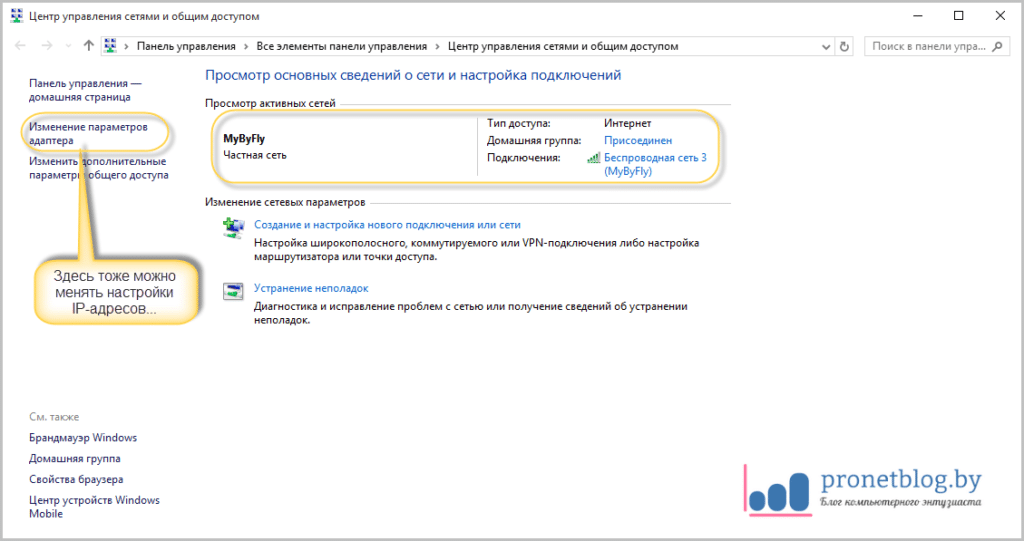This screenshot has width=1024, height=541.
Task: Open 'Панель управления' breadcrumb
Action: tap(186, 46)
